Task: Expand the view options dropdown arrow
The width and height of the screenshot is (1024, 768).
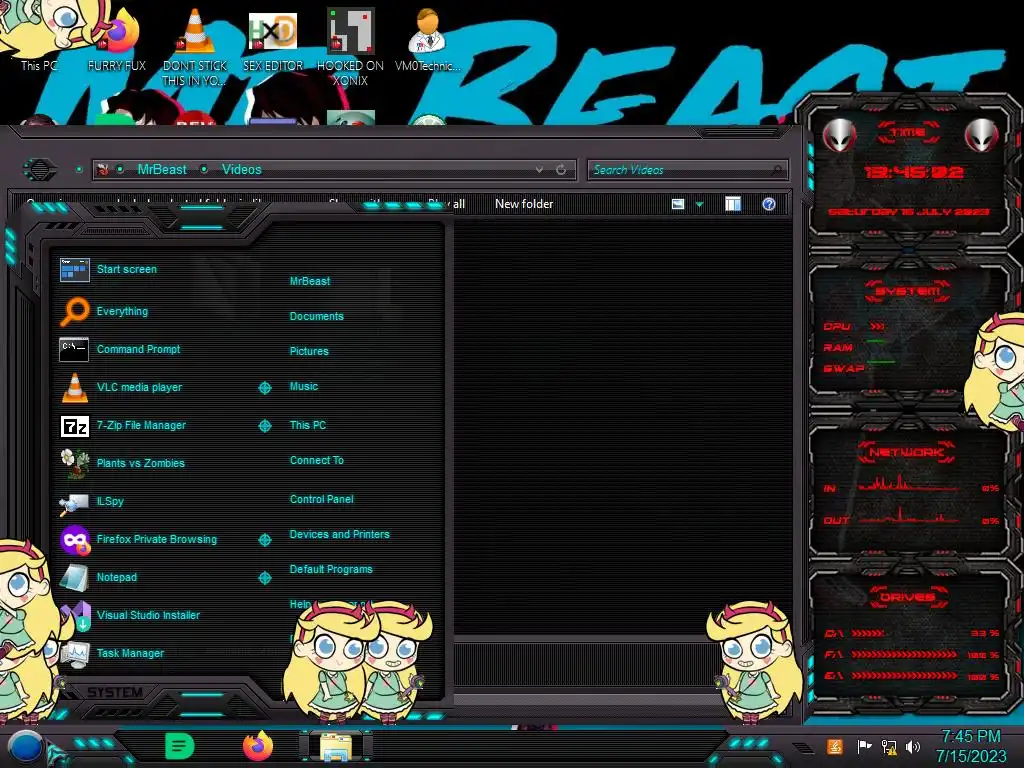Action: [699, 204]
